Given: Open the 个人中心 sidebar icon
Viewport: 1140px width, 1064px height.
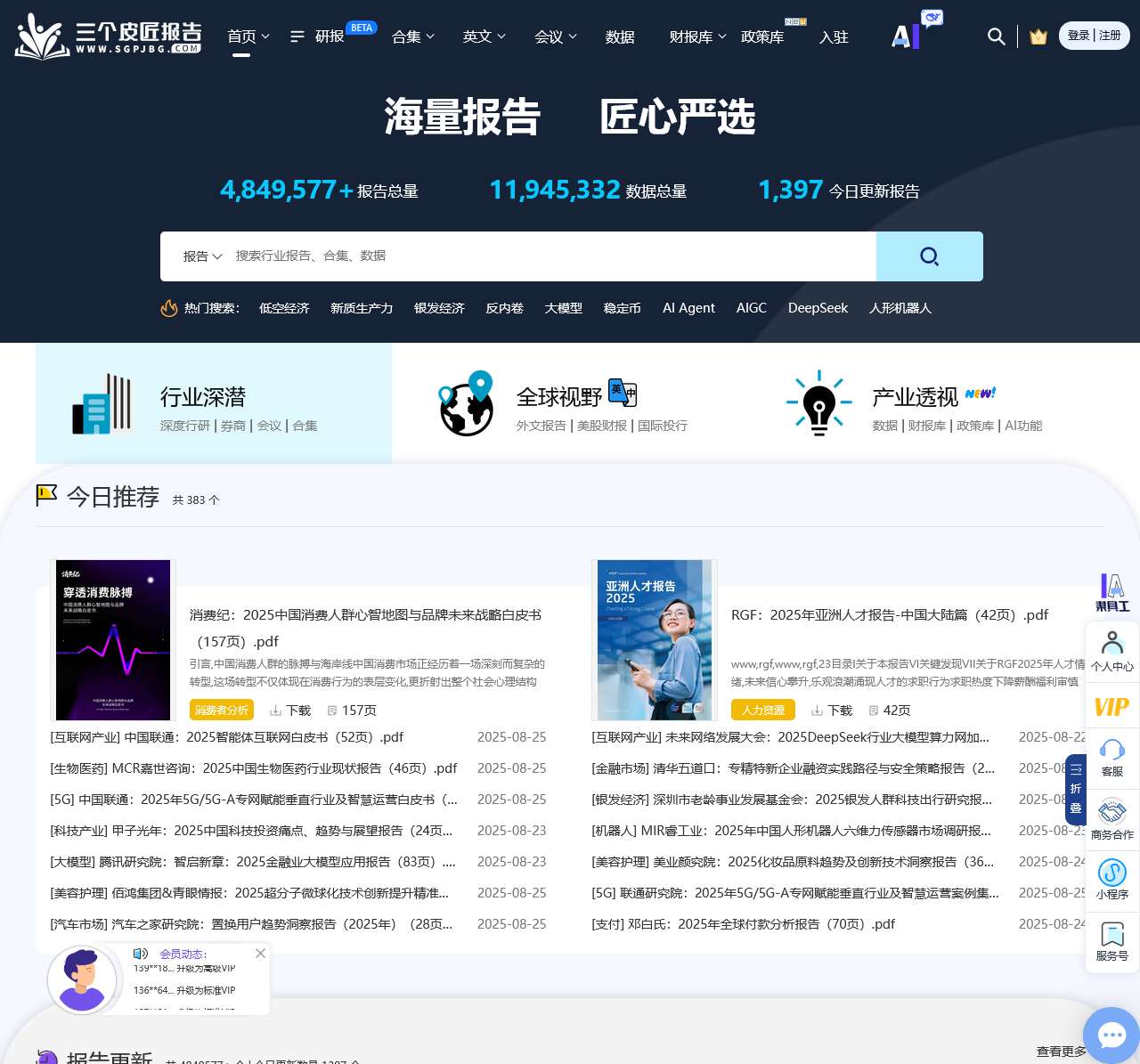Looking at the screenshot, I should [x=1111, y=650].
